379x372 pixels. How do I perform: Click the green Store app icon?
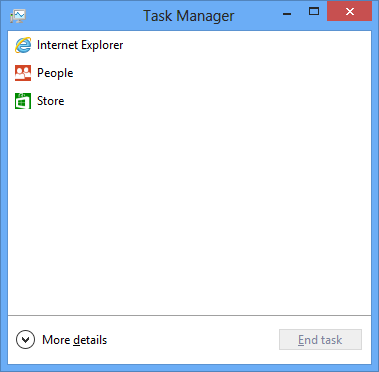(23, 101)
